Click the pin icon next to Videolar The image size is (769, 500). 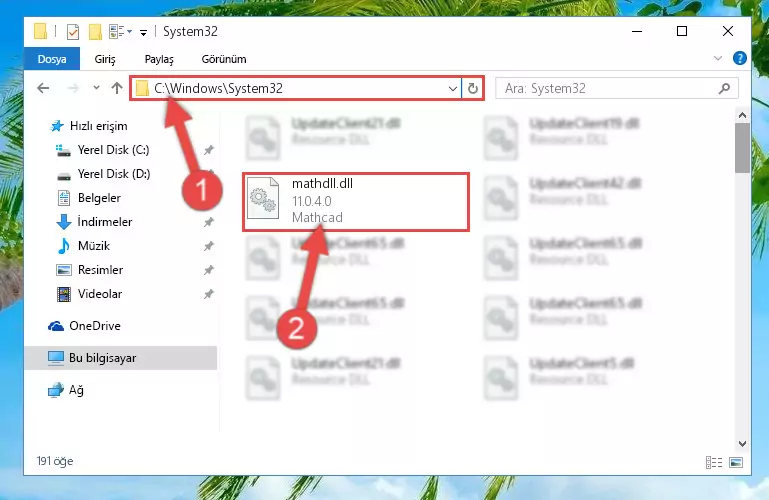(x=209, y=294)
